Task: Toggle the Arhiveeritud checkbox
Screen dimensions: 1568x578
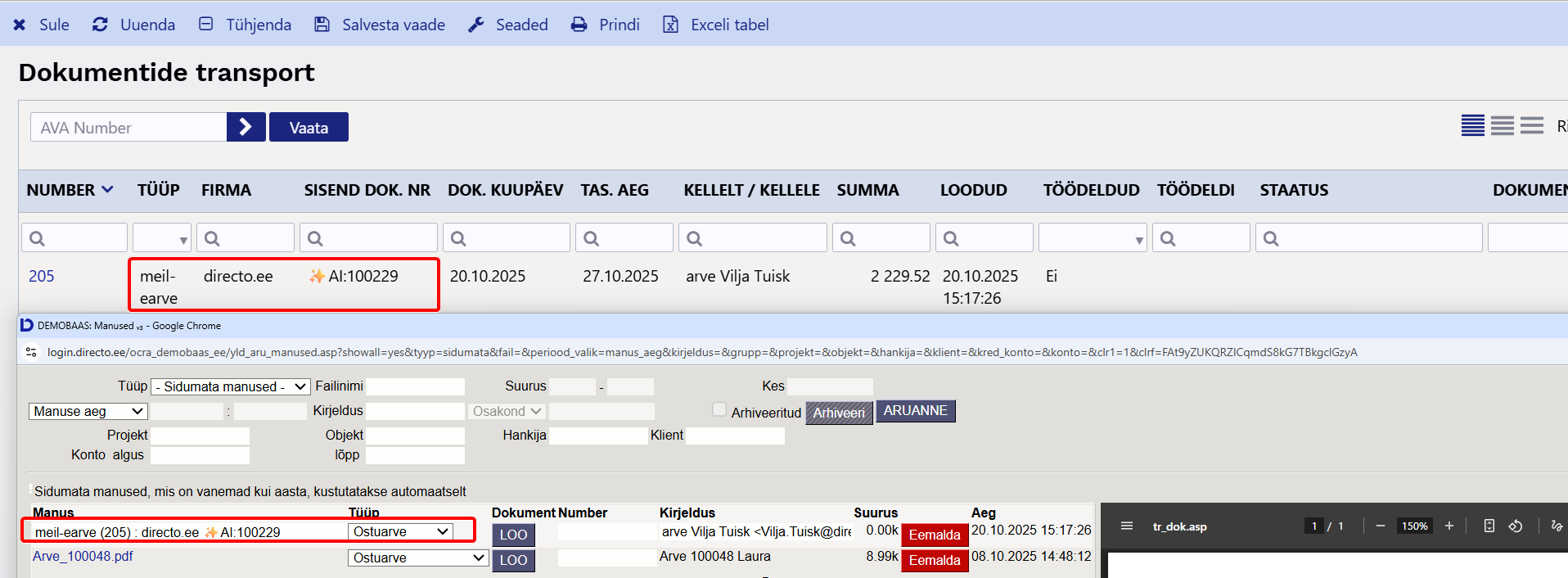Action: tap(719, 409)
